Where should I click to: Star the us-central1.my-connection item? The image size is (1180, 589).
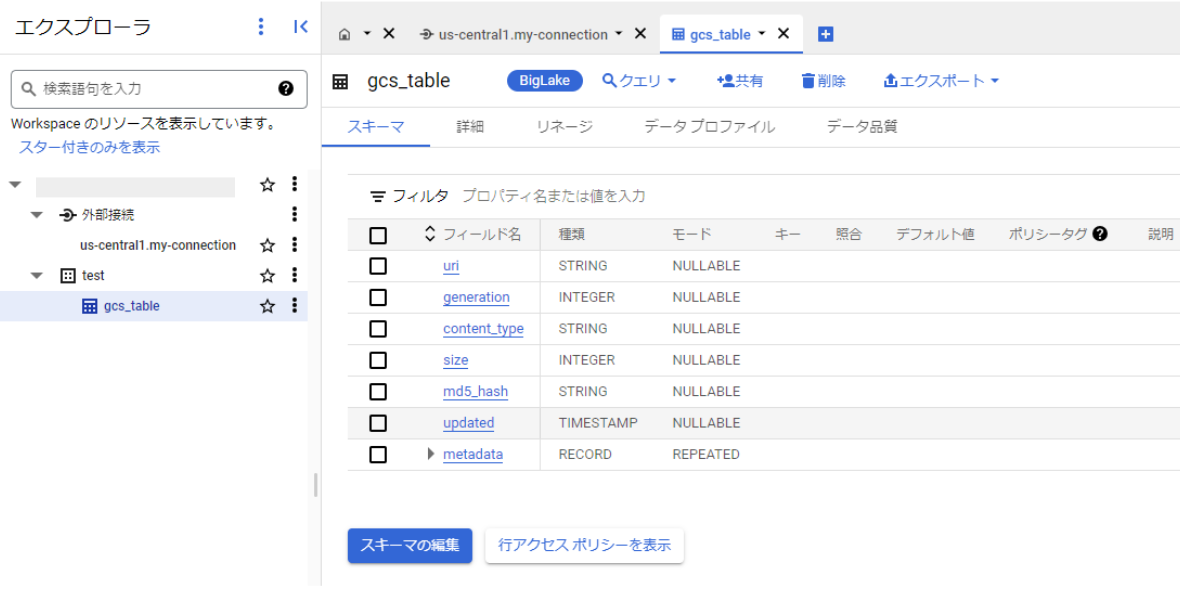pyautogui.click(x=267, y=245)
